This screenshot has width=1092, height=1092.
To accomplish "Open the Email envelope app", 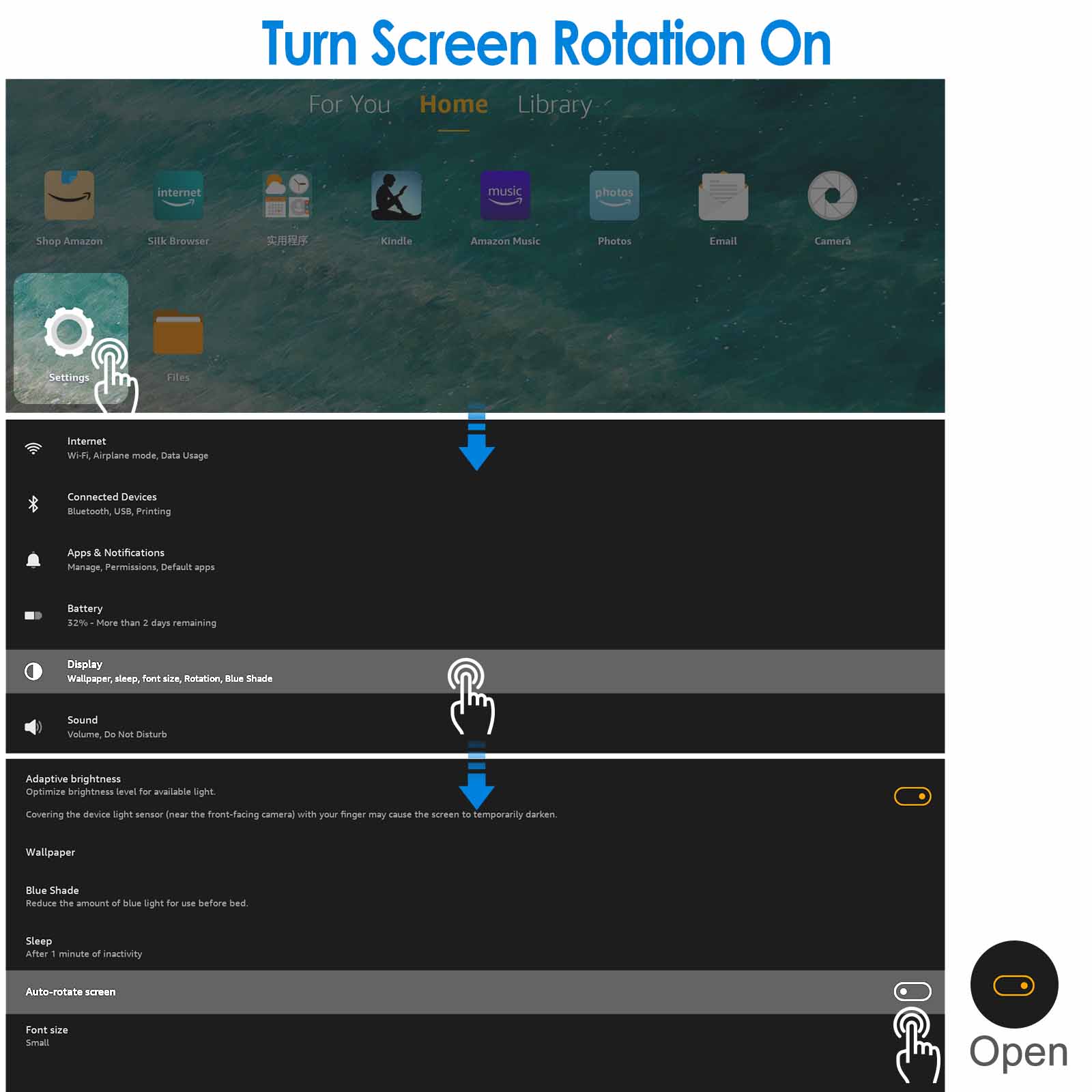I will [723, 196].
